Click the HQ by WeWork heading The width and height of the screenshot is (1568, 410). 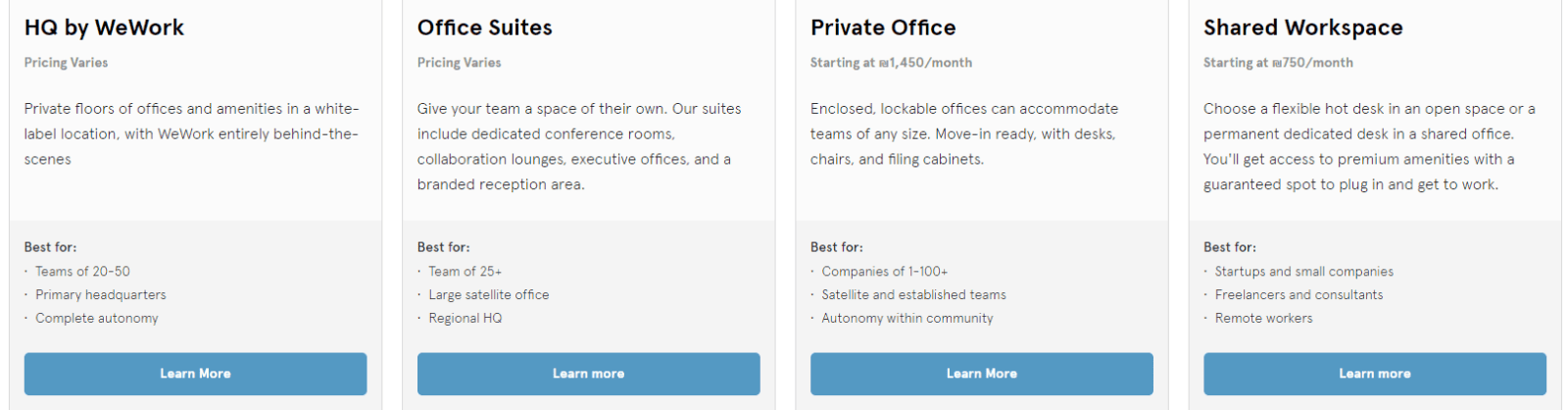click(x=104, y=27)
